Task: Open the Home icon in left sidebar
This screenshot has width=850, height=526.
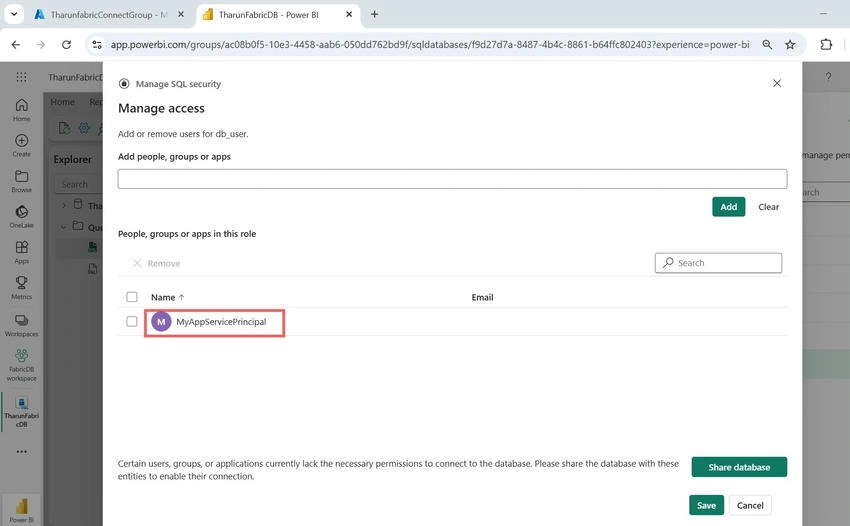Action: pos(22,110)
